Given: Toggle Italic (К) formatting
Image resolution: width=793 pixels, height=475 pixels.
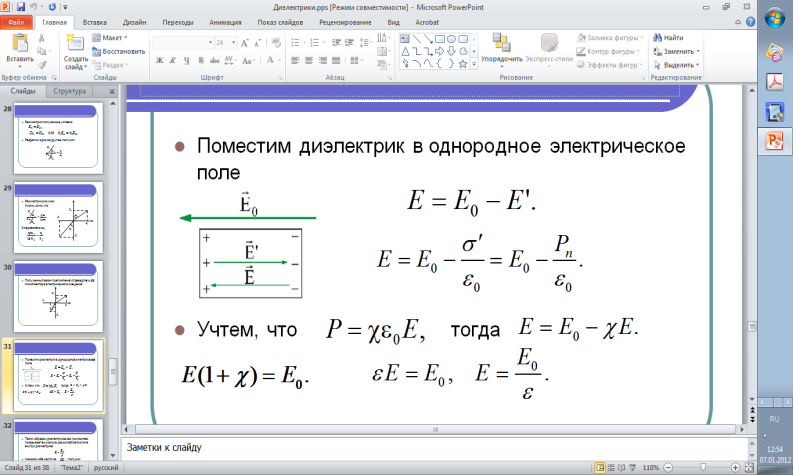Looking at the screenshot, I should (173, 60).
